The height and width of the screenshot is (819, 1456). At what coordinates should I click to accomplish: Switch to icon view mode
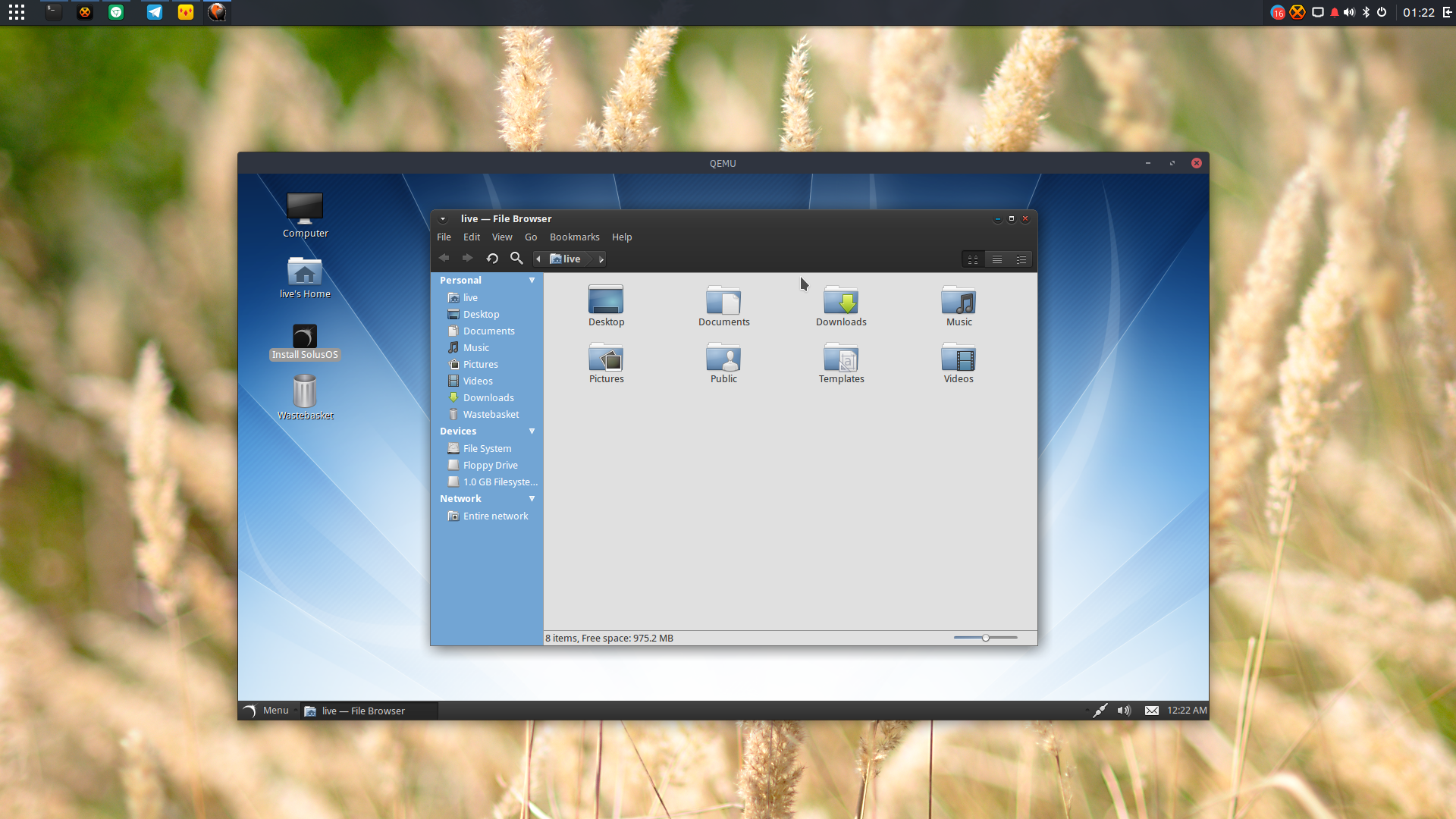[x=973, y=259]
